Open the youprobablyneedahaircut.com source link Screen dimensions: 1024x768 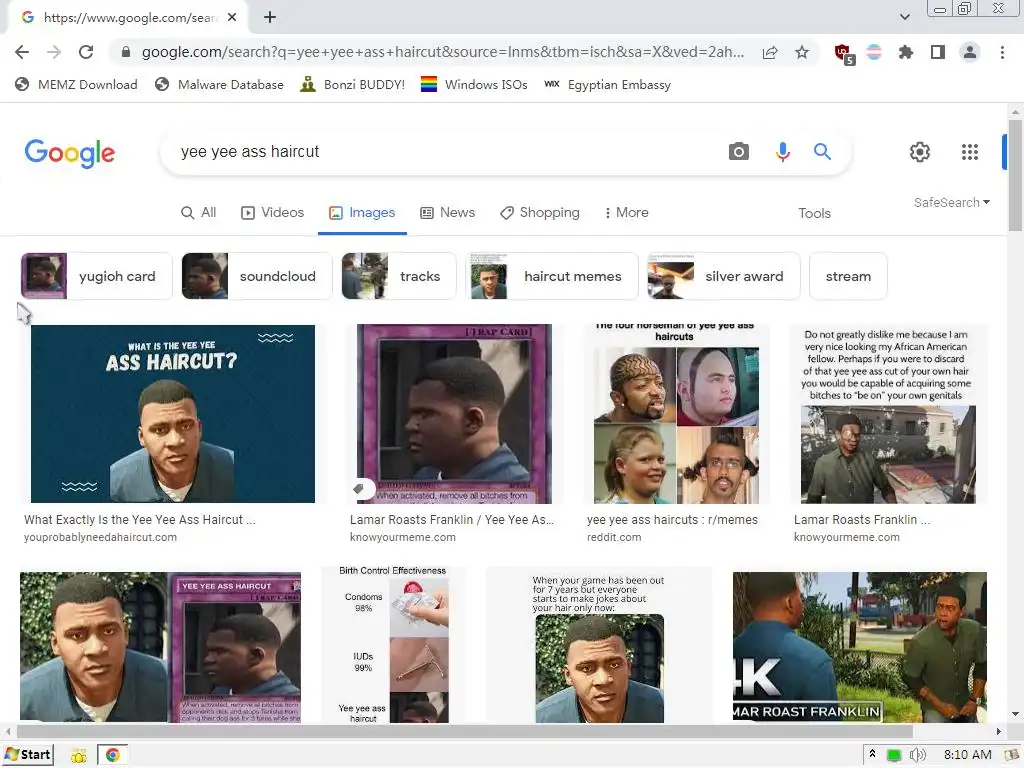point(101,537)
